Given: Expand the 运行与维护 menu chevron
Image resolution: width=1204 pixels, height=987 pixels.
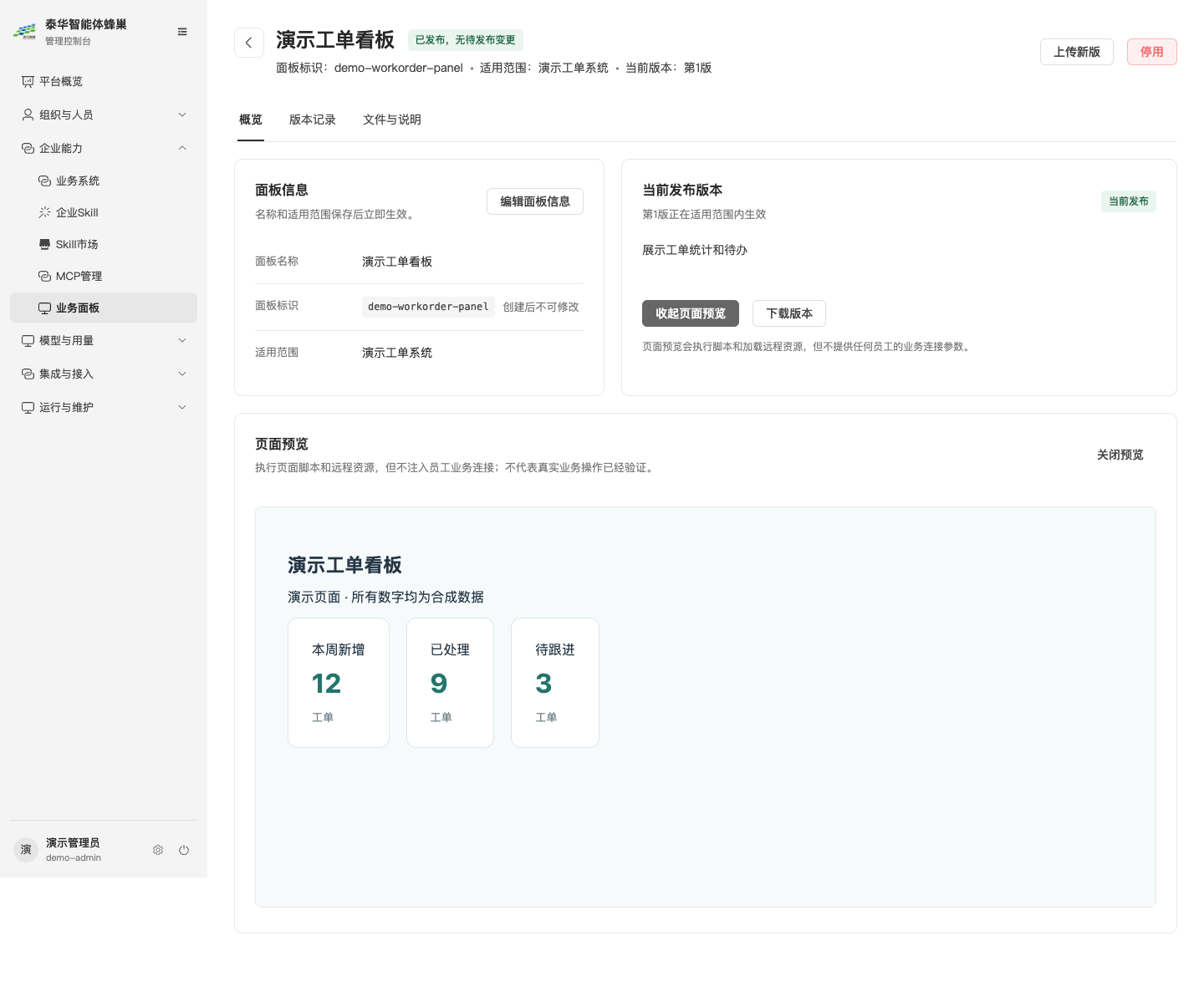Looking at the screenshot, I should (182, 407).
